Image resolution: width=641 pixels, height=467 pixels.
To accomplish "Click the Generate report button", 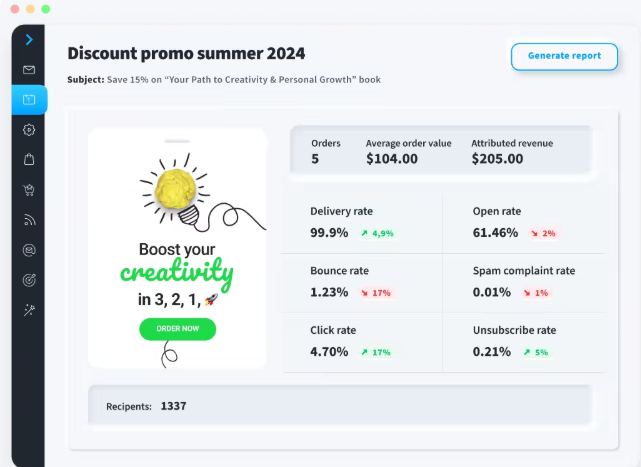I will coord(564,56).
